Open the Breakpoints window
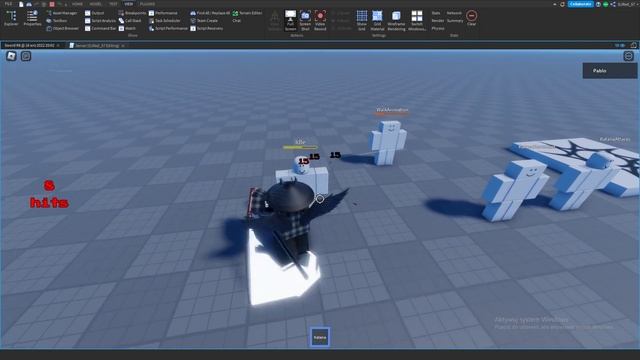 pyautogui.click(x=132, y=13)
